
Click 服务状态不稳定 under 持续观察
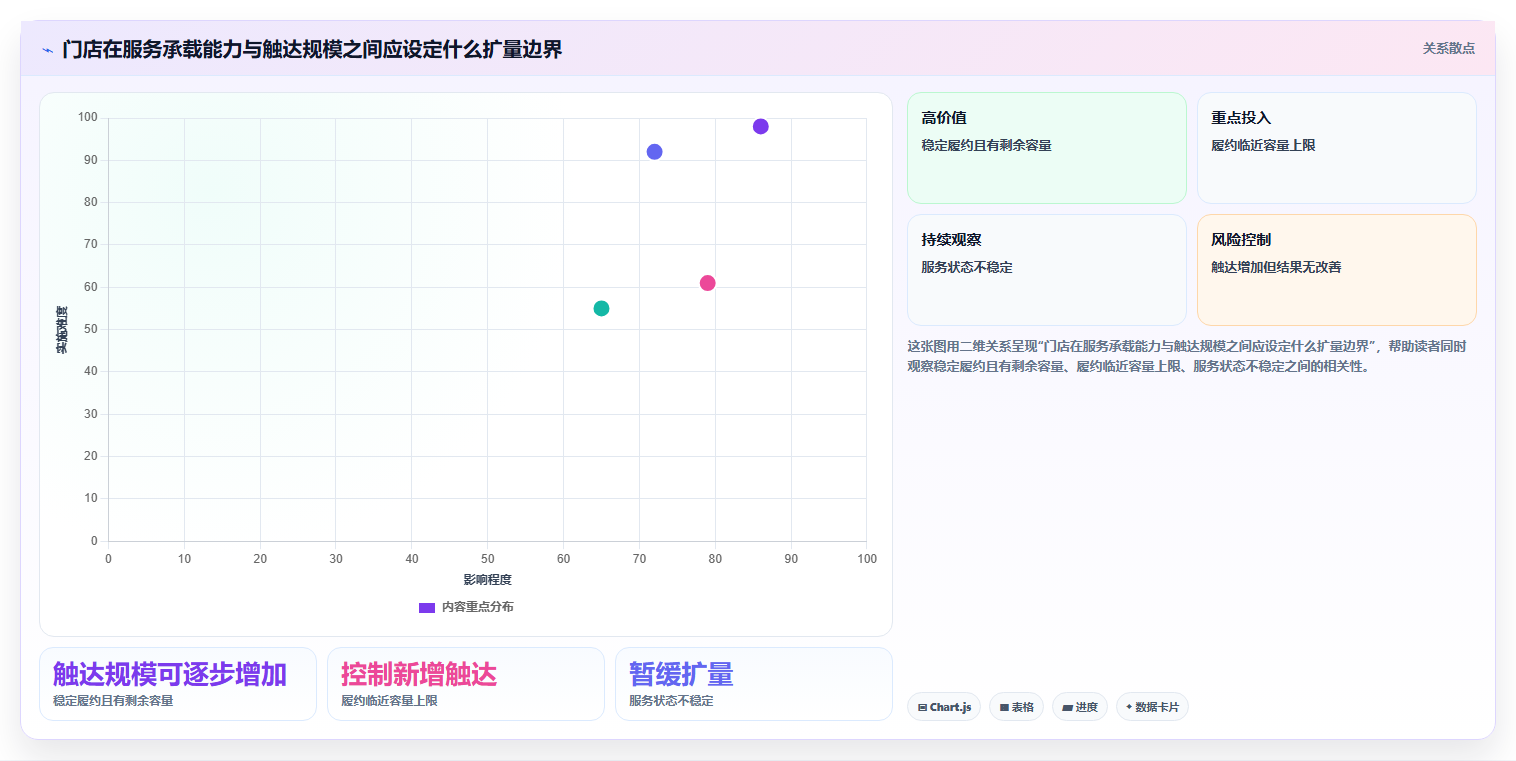tap(967, 267)
